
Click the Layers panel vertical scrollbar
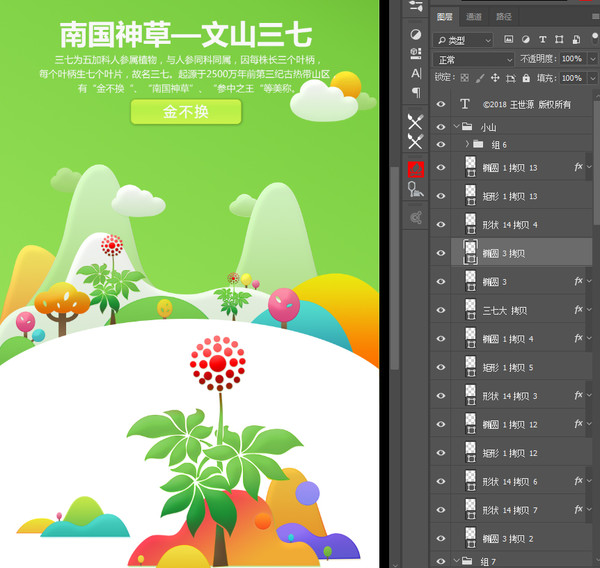tap(596, 163)
